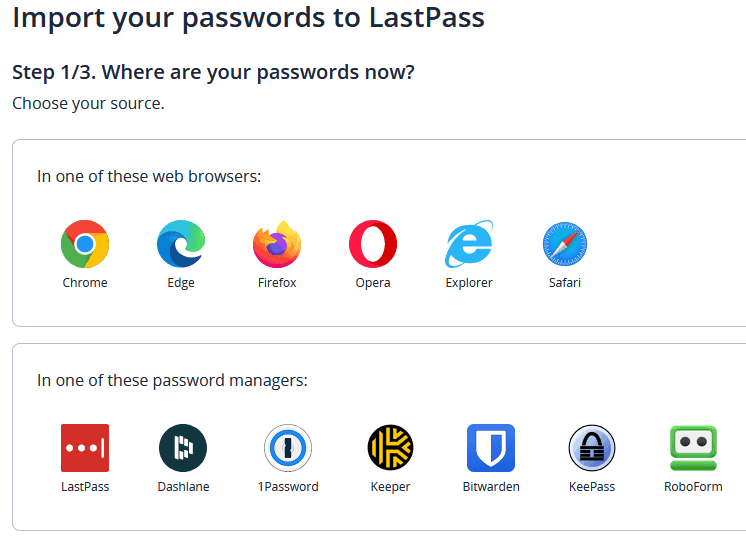Select the Dashlane icon
Screen dimensions: 746x543
[x=183, y=448]
